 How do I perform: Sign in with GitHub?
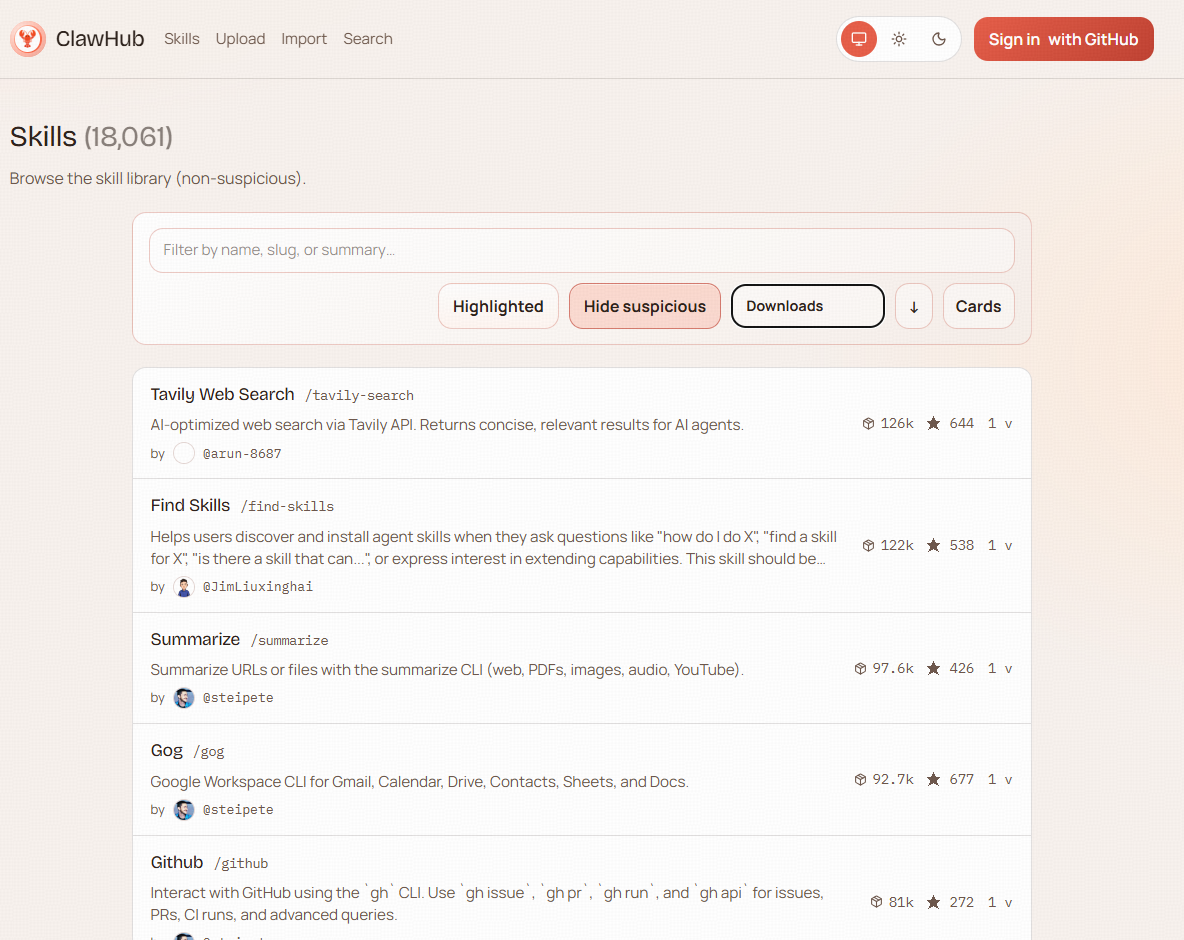pos(1063,39)
